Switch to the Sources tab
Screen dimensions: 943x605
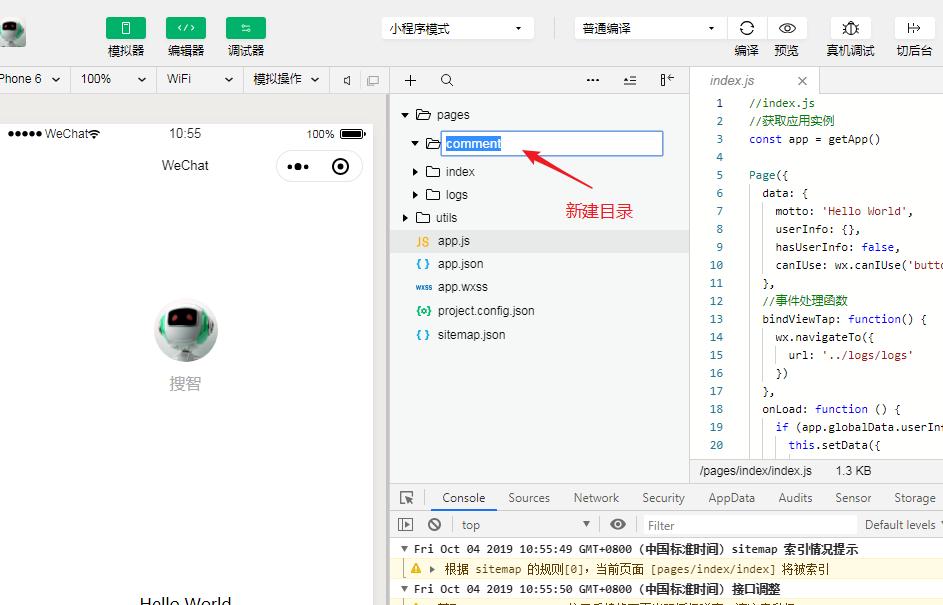pyautogui.click(x=529, y=497)
